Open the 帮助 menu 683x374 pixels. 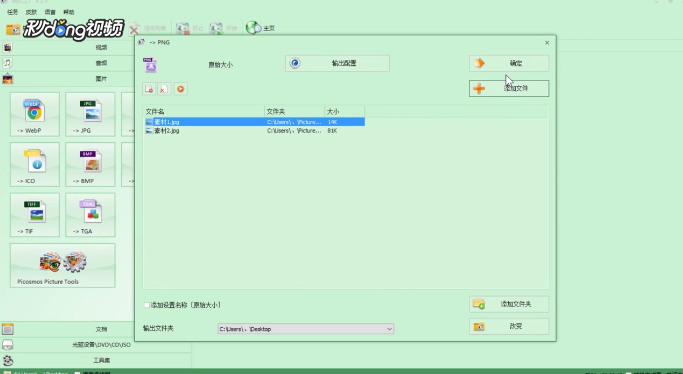click(69, 12)
